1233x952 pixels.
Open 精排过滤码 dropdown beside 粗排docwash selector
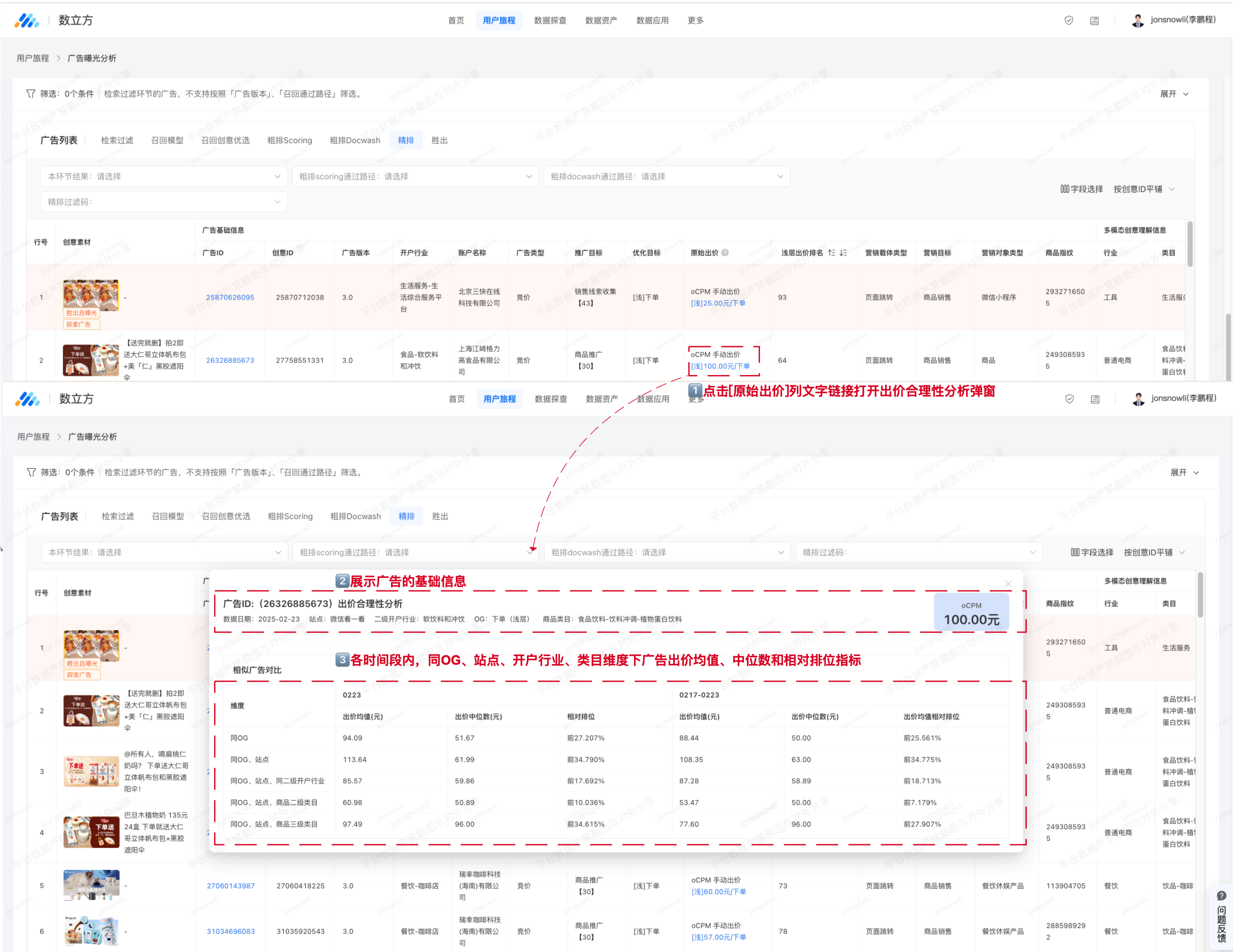tap(918, 552)
